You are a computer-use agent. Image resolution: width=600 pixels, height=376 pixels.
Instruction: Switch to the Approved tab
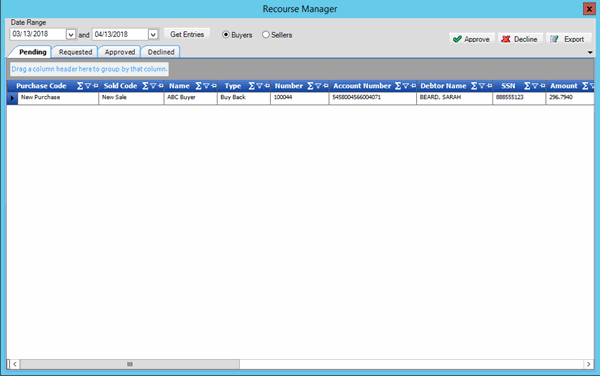coord(120,52)
